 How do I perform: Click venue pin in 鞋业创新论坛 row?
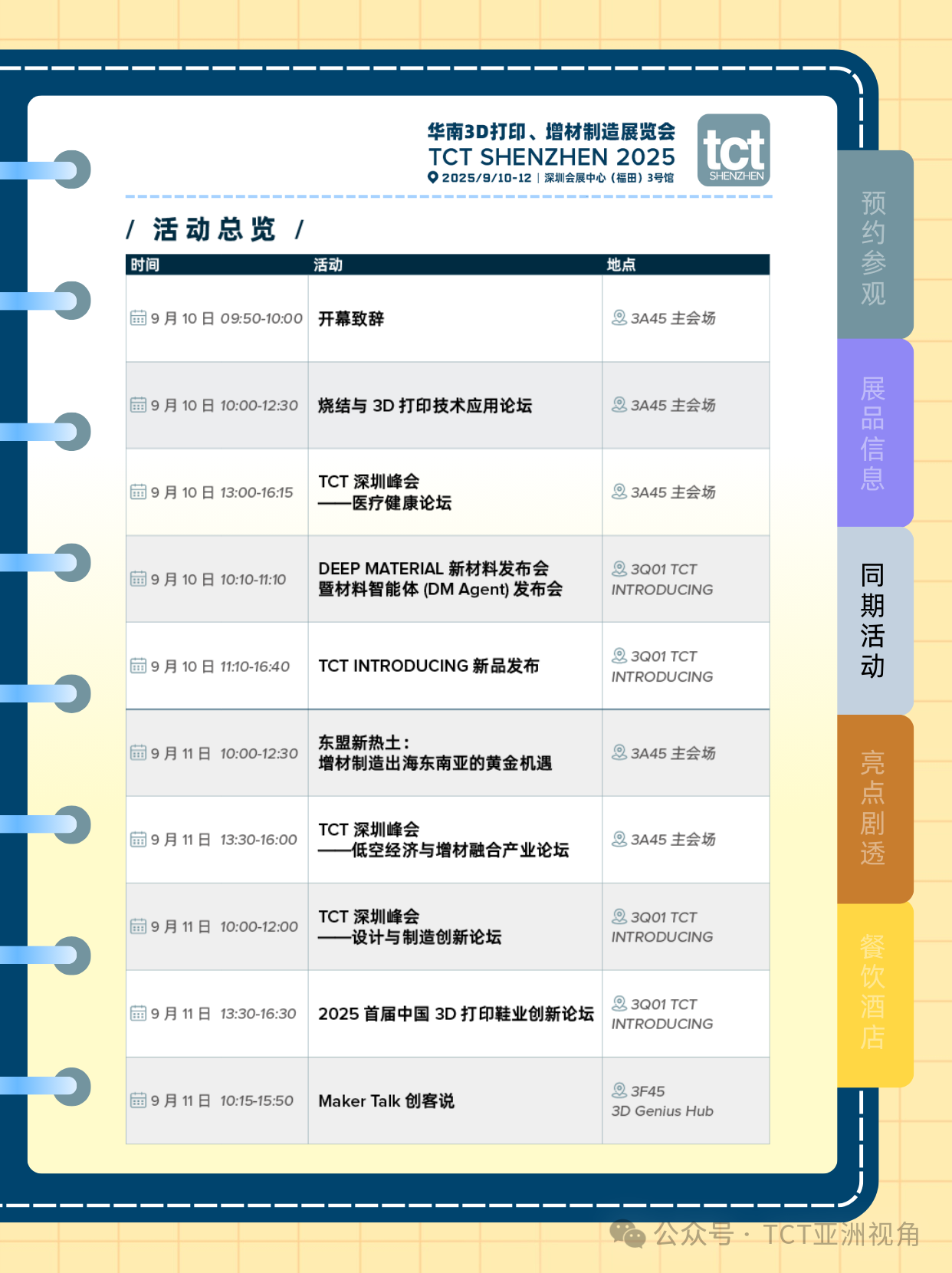(619, 1003)
